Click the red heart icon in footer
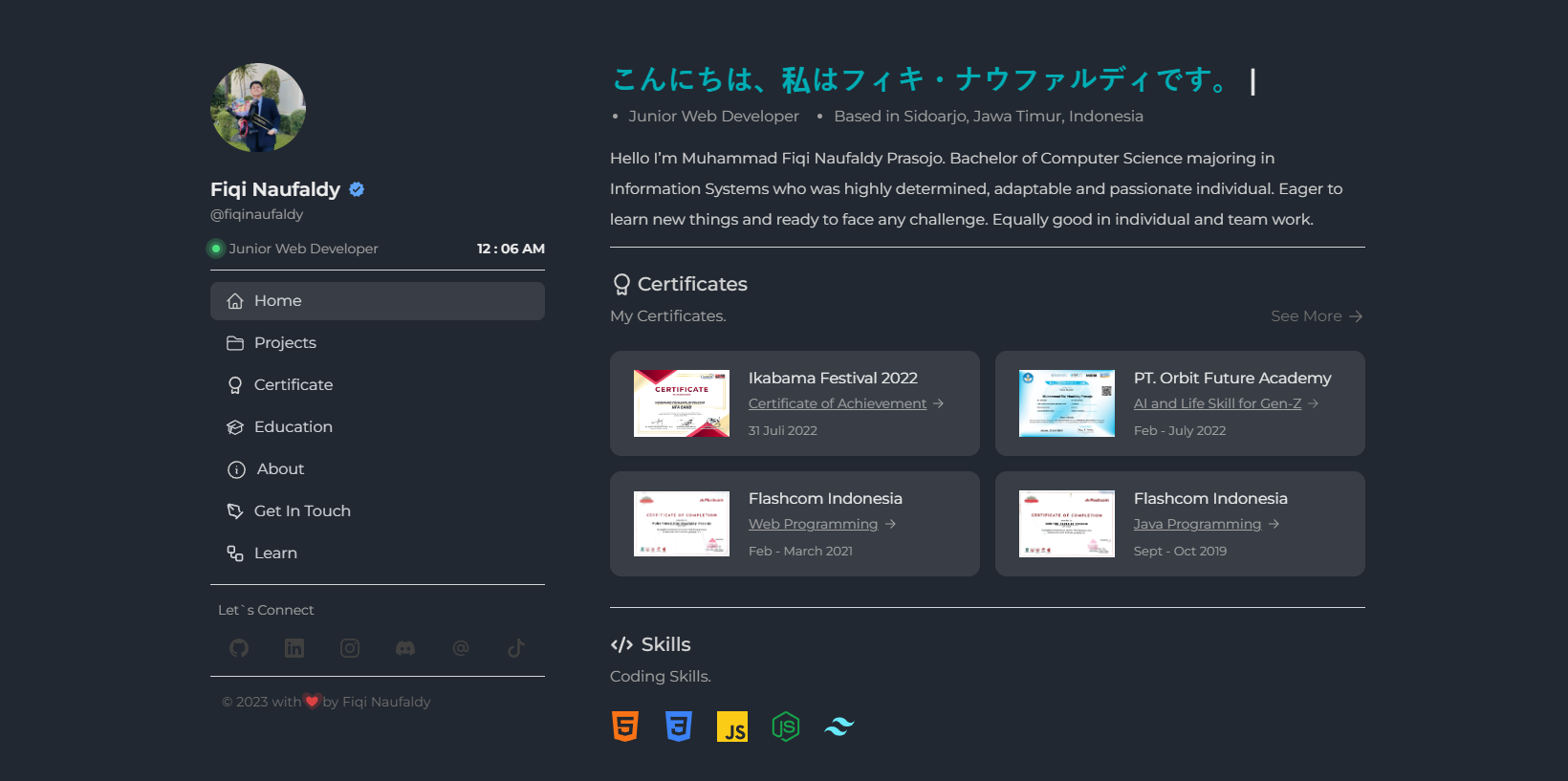The image size is (1568, 781). pos(312,702)
